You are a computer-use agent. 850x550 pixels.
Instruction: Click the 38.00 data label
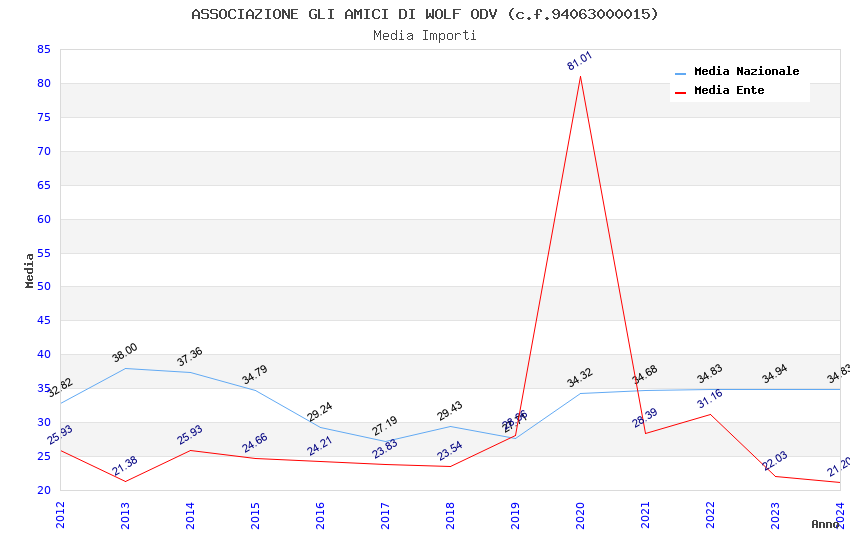(x=125, y=353)
